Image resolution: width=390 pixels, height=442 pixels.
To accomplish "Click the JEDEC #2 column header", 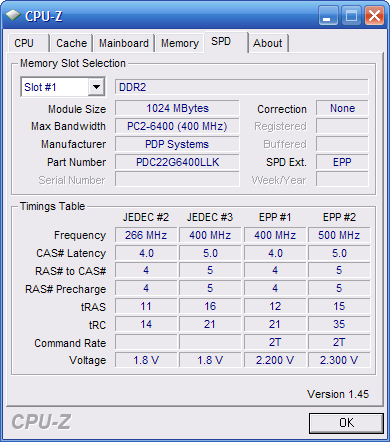I will (146, 217).
